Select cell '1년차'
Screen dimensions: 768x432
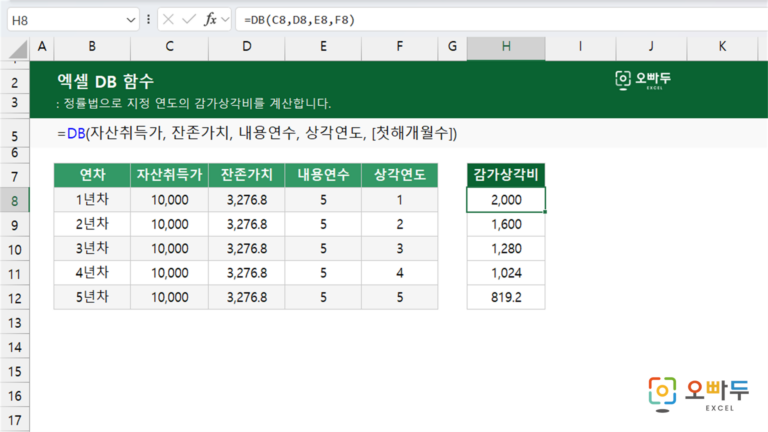click(x=92, y=200)
